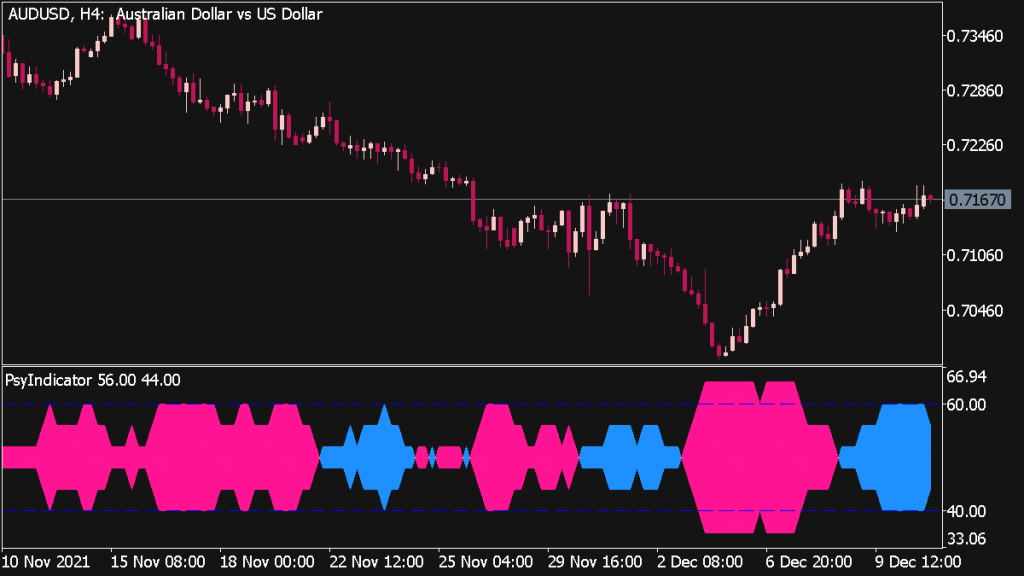Select the 0.73460 price scale value
Screen dimensions: 1024x576
point(975,36)
